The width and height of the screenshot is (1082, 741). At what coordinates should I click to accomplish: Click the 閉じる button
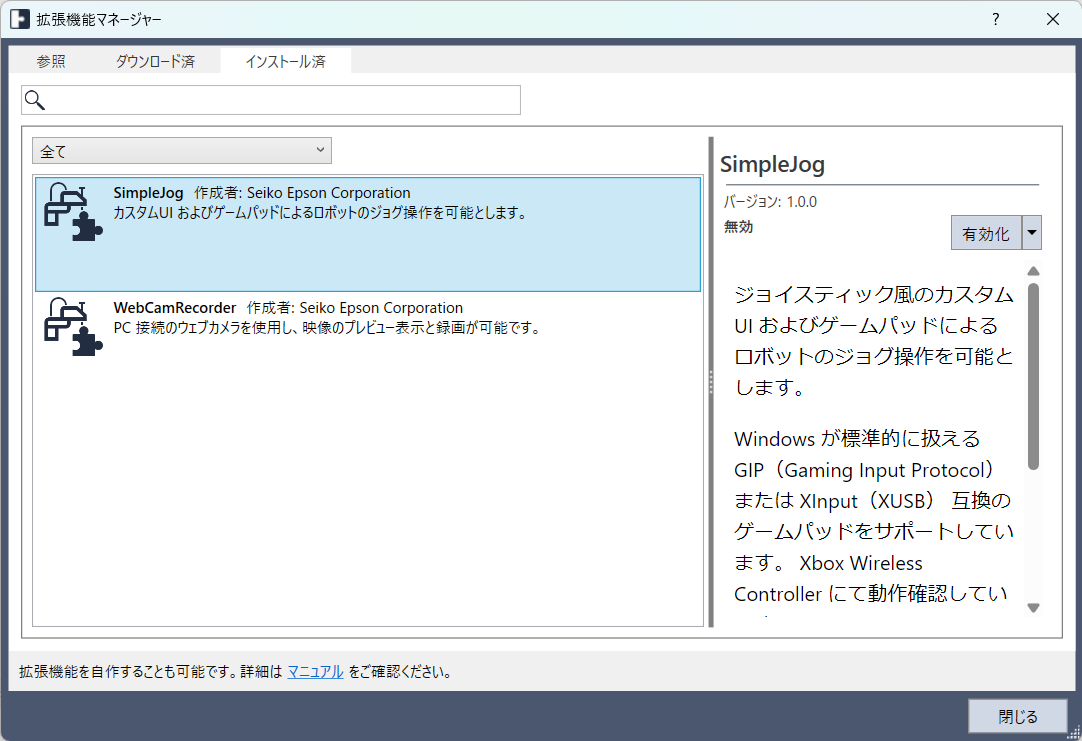(1018, 716)
